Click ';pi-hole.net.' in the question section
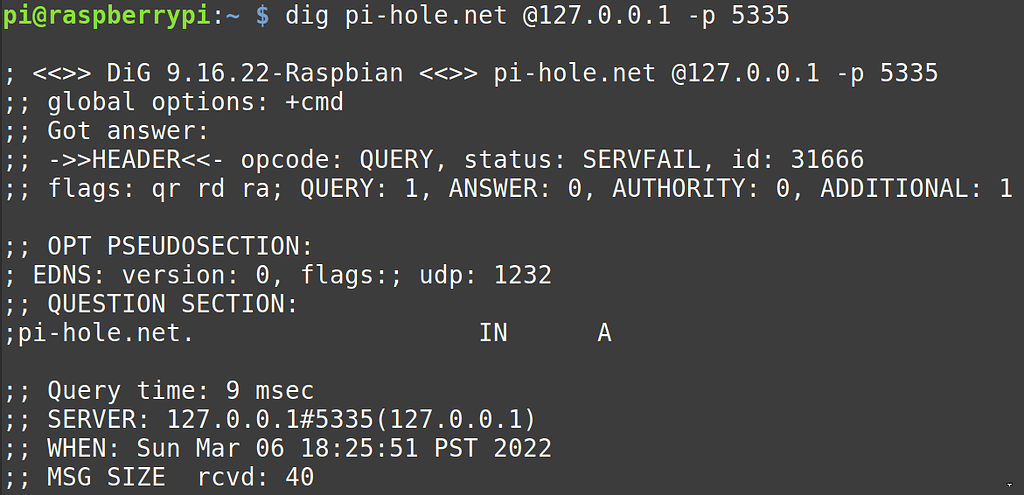Viewport: 1024px width, 495px height. pyautogui.click(x=99, y=333)
